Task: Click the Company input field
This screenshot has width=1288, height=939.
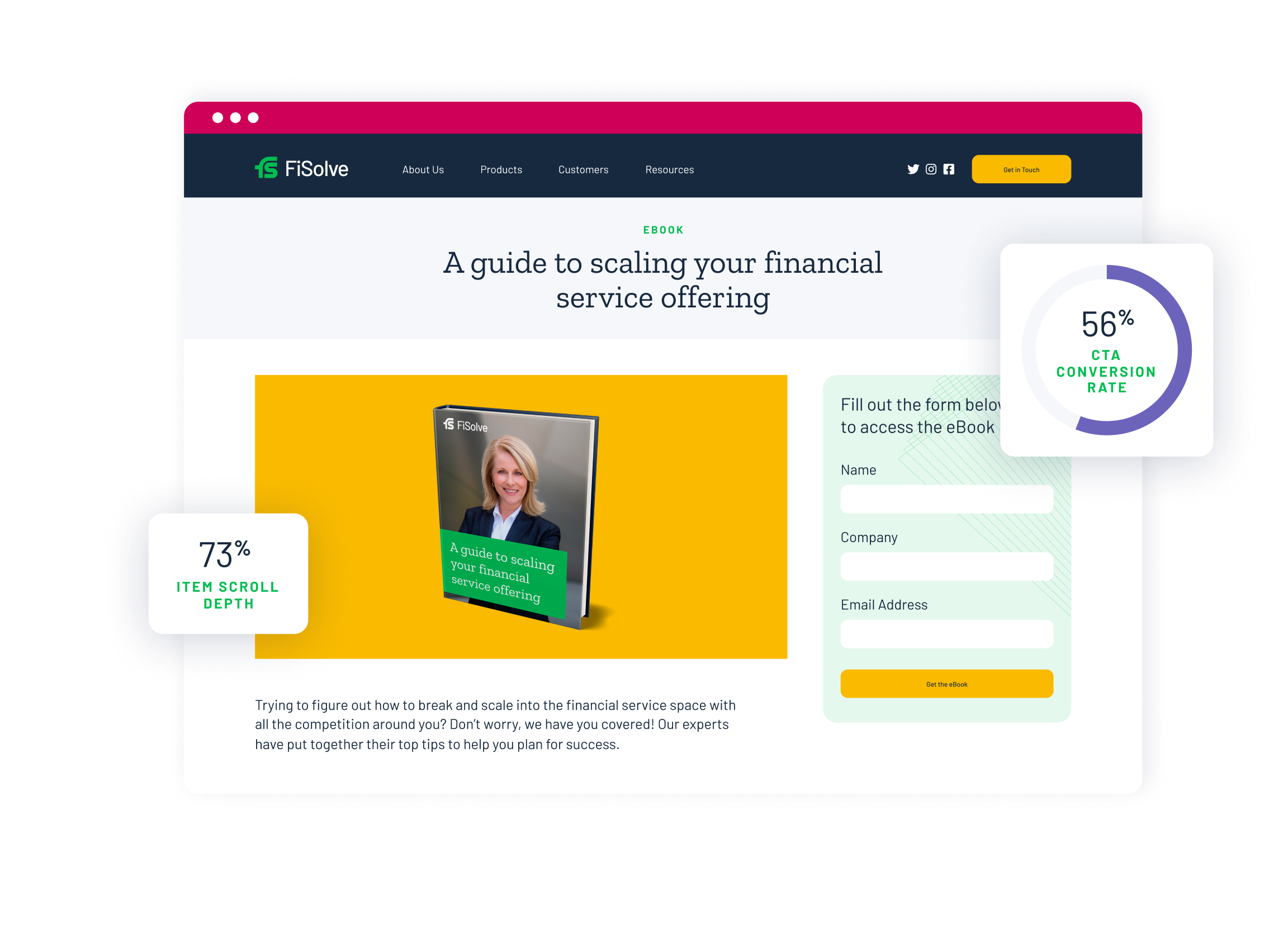Action: click(945, 566)
